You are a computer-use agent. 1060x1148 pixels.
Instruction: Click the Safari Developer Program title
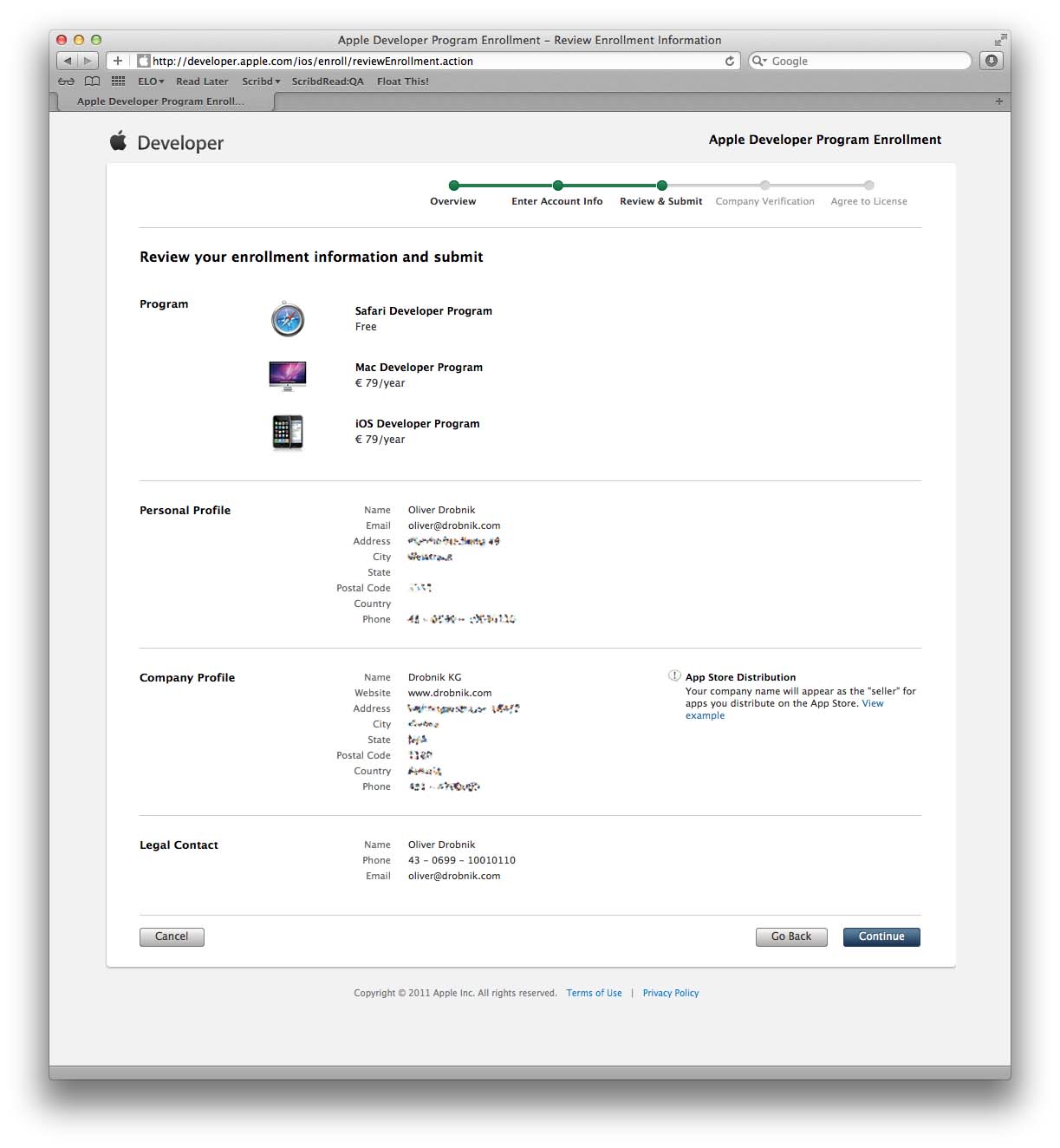(x=424, y=310)
